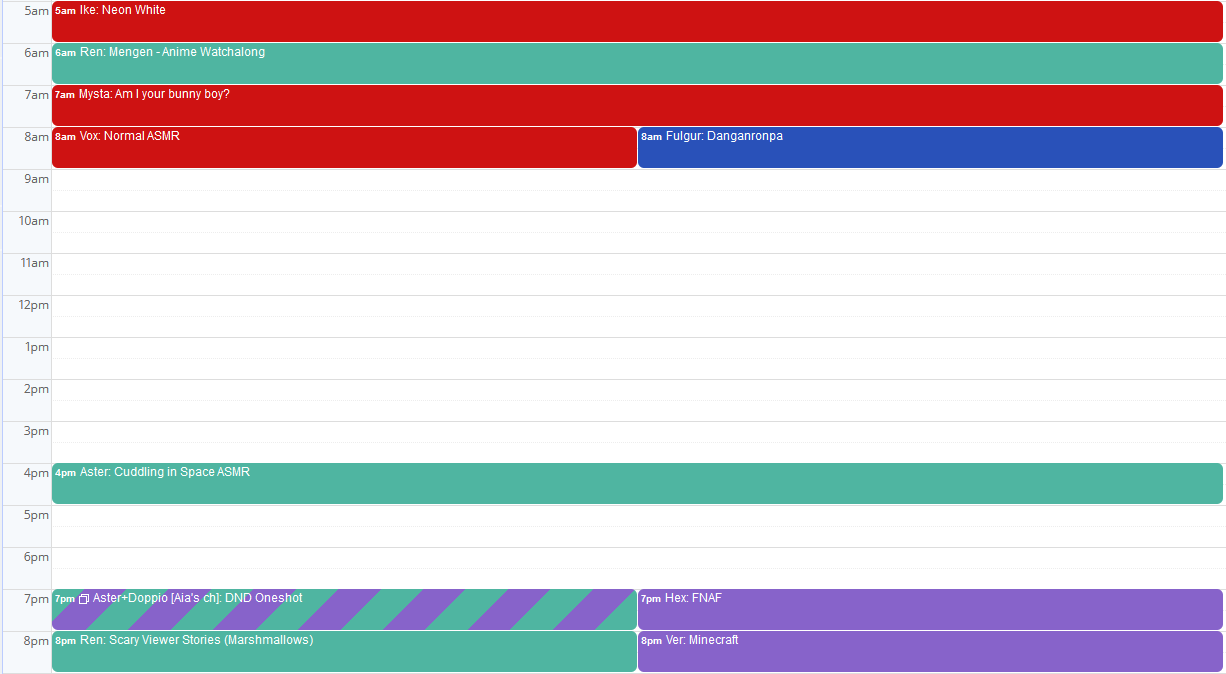1226x674 pixels.
Task: Click the 6pm time label
Action: (x=37, y=557)
